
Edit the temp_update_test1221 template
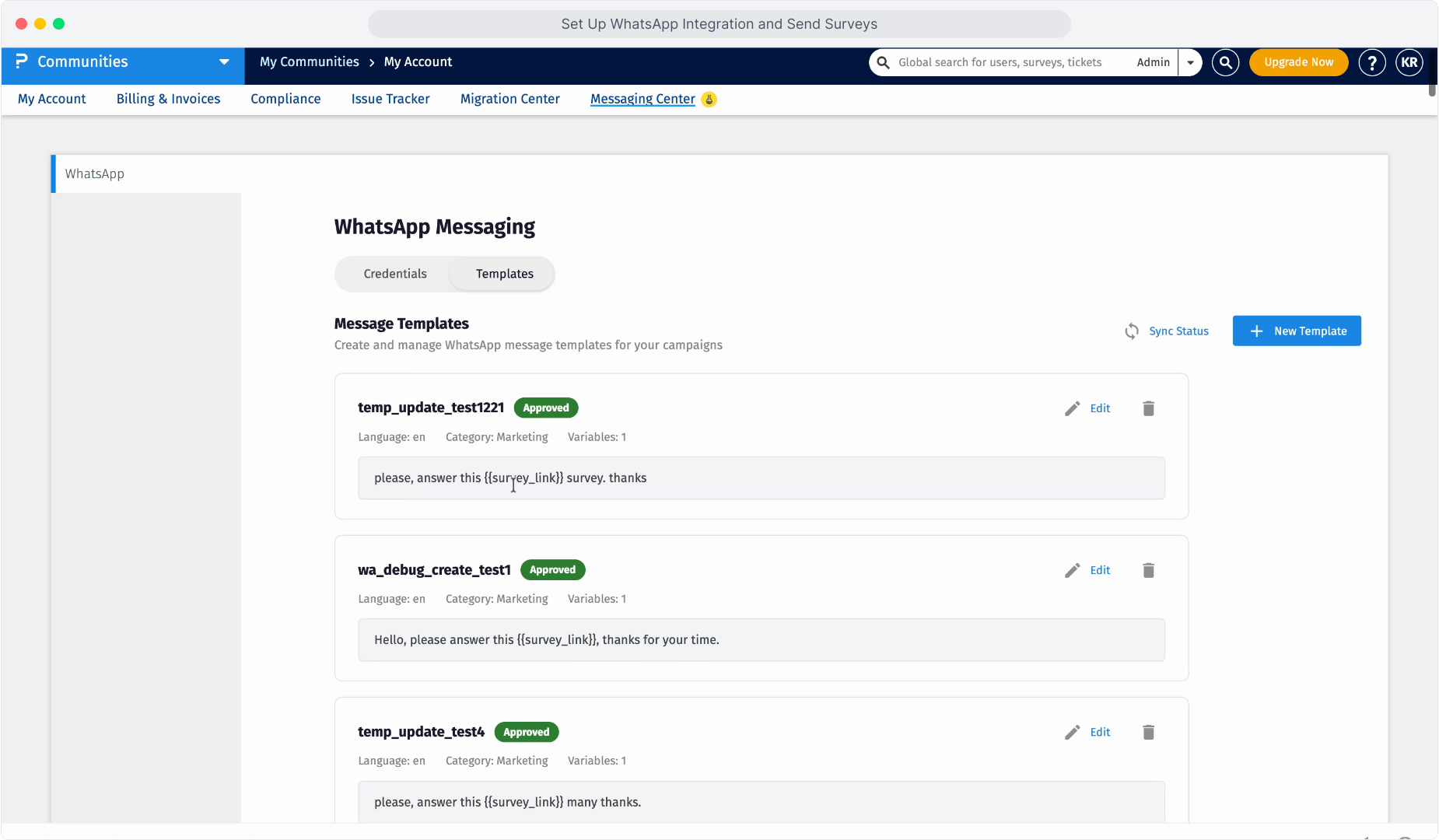(x=1100, y=408)
